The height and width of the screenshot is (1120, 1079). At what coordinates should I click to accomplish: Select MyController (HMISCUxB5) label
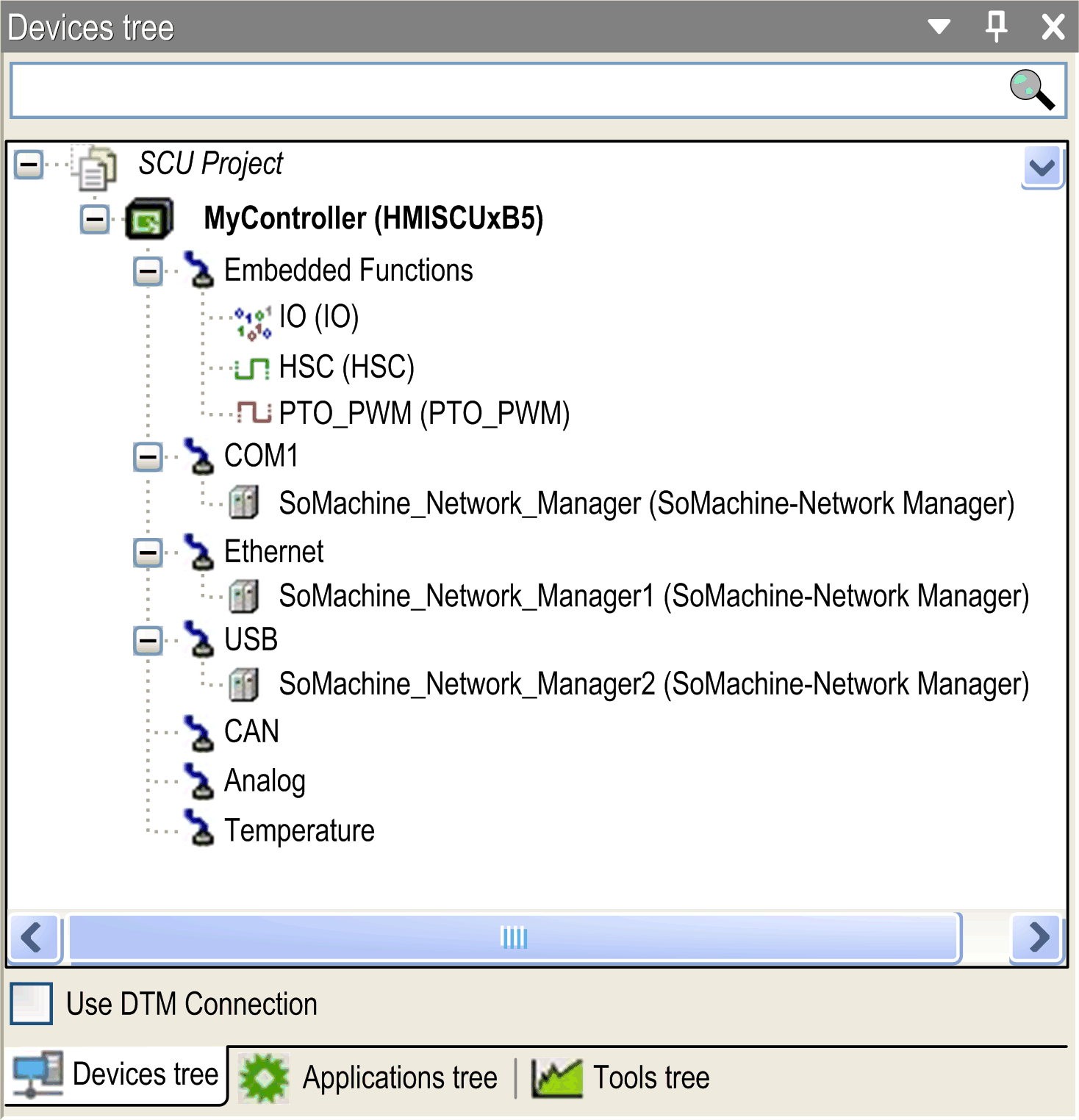[x=373, y=219]
